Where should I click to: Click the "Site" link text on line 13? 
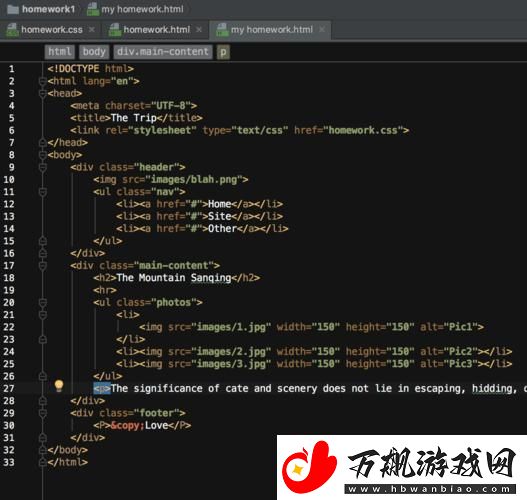219,216
